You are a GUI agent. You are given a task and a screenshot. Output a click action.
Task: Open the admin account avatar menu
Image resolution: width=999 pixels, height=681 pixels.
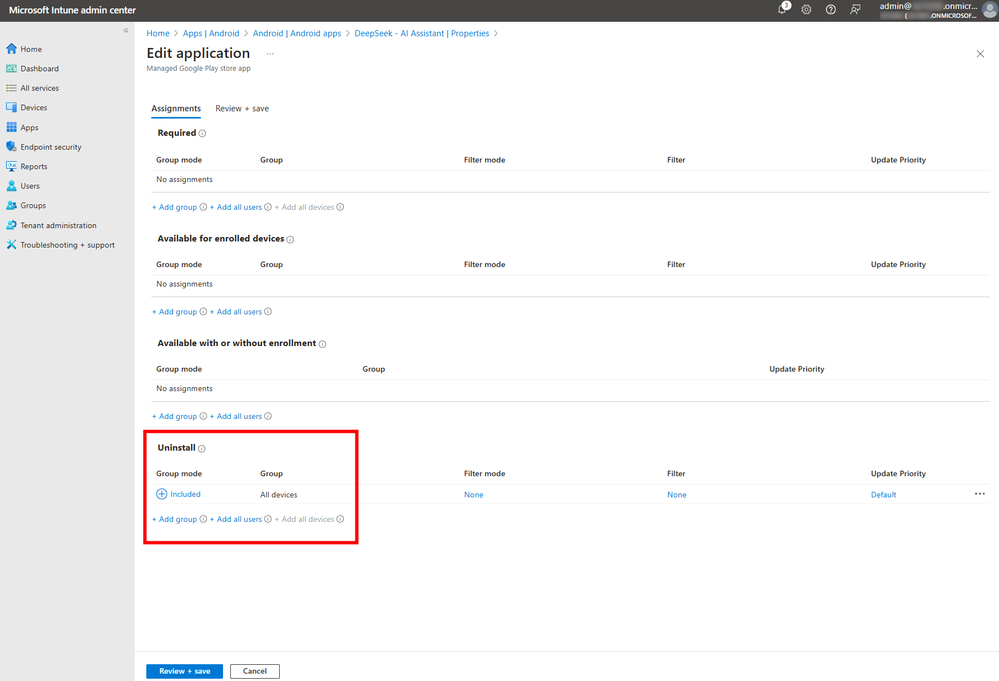(991, 10)
